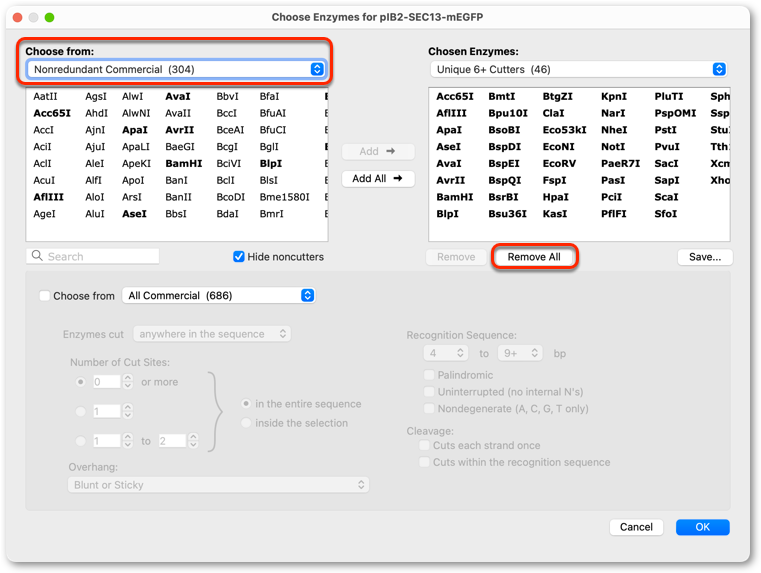Select KpnI in Chosen Enzymes list
Image resolution: width=761 pixels, height=573 pixels.
(x=614, y=97)
